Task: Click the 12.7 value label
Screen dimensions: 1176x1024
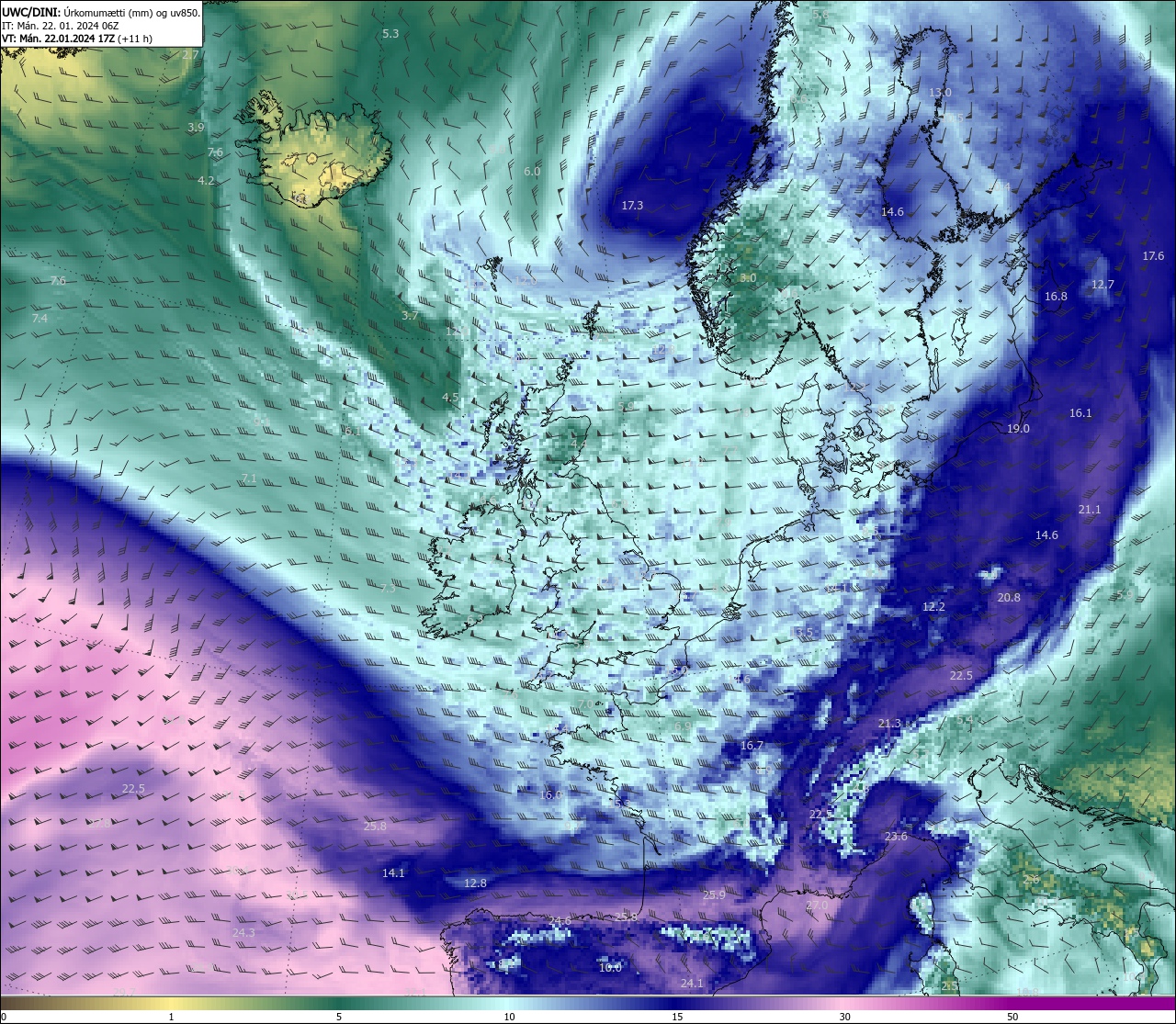Action: pyautogui.click(x=1102, y=285)
